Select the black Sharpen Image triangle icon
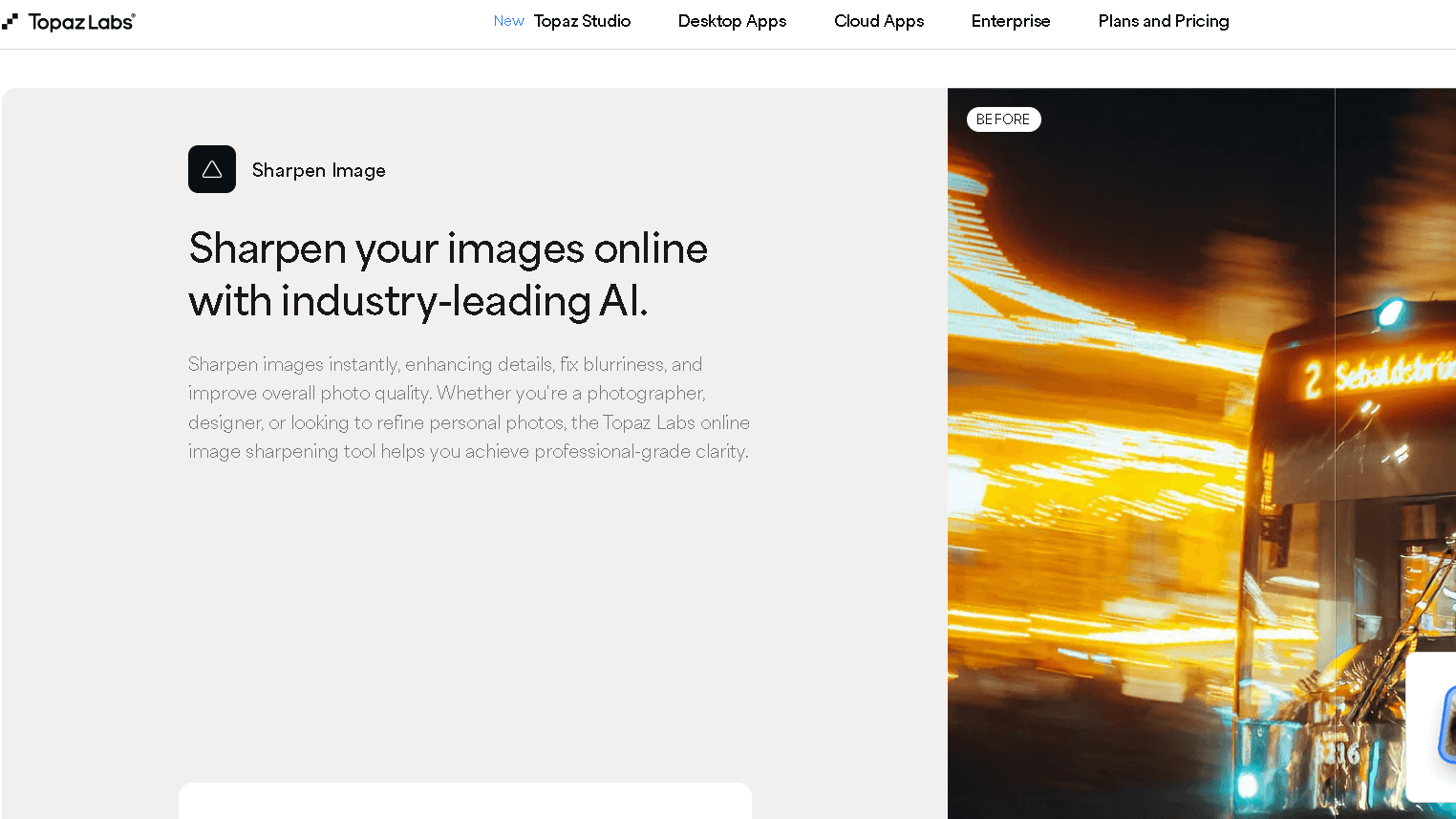Screen dimensions: 1456x819 211,169
